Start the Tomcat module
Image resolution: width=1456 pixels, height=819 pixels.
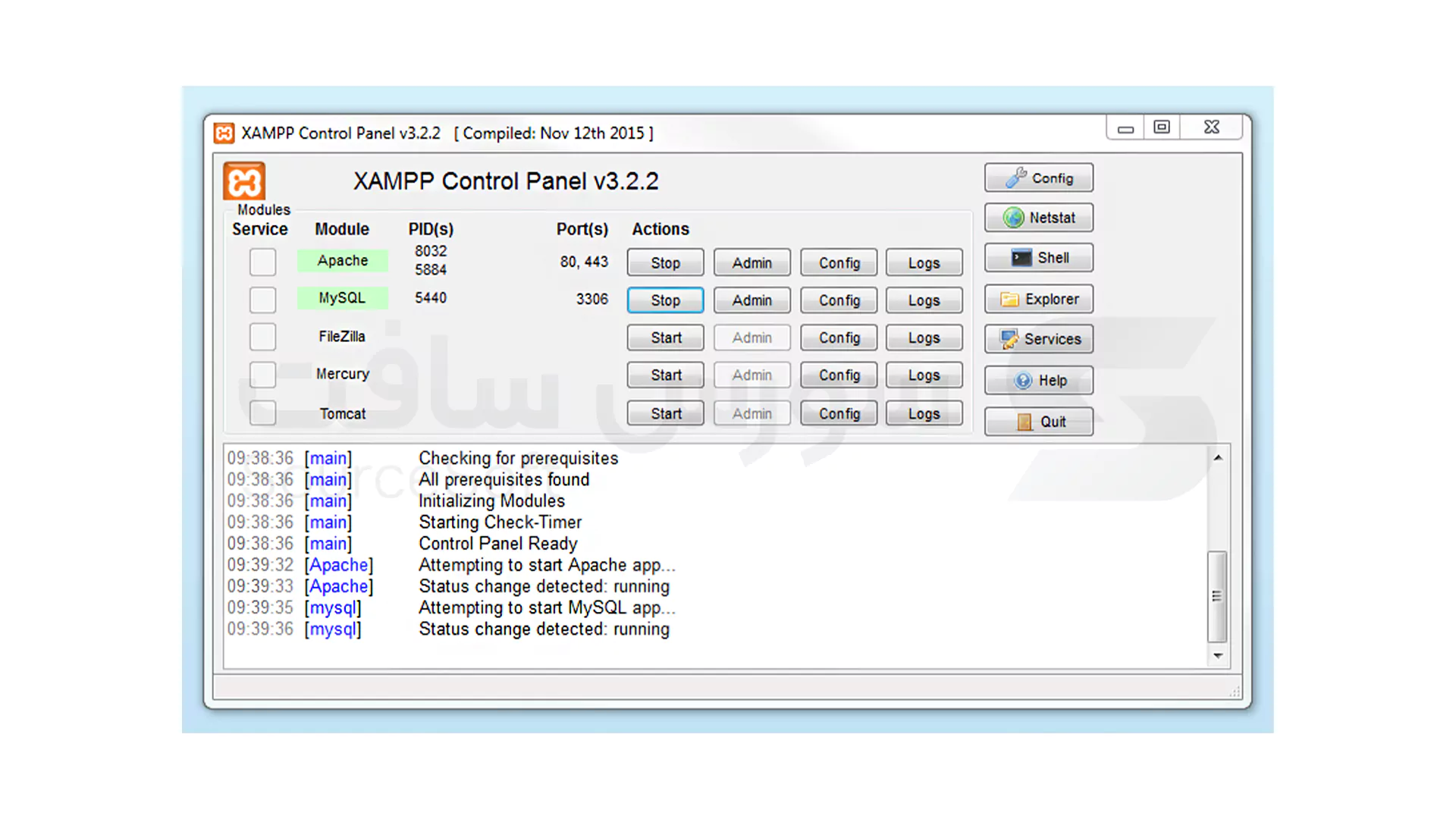(x=664, y=413)
